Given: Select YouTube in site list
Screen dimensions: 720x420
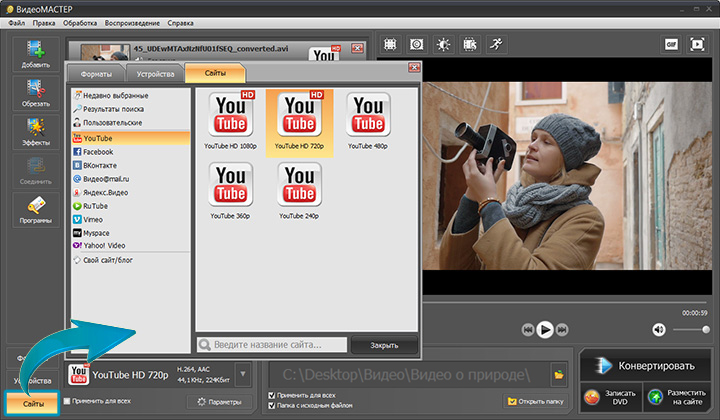Looking at the screenshot, I should [131, 138].
